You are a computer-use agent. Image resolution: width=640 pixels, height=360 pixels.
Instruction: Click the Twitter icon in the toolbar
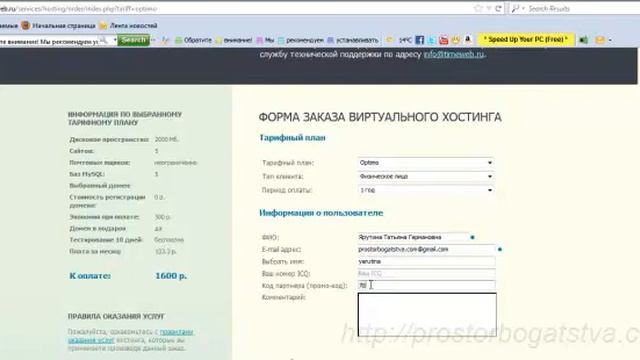click(x=432, y=40)
